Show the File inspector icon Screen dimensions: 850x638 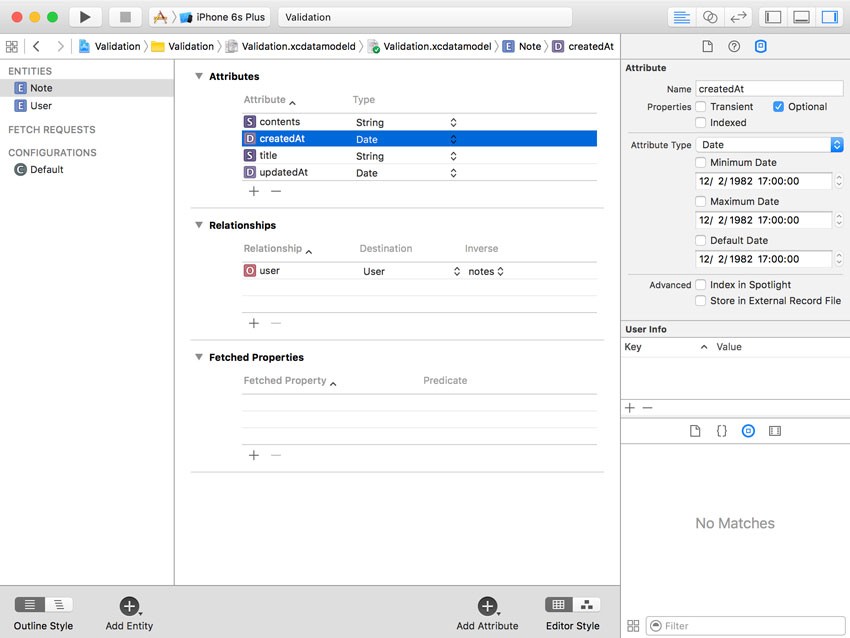coord(707,47)
